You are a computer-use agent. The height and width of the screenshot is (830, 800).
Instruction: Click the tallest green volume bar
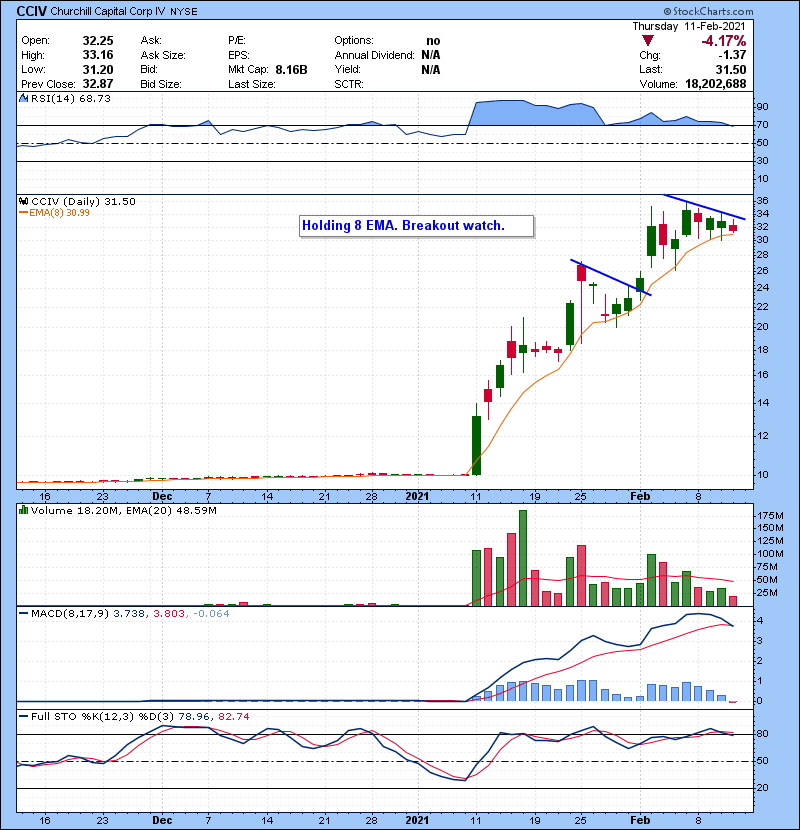coord(523,558)
